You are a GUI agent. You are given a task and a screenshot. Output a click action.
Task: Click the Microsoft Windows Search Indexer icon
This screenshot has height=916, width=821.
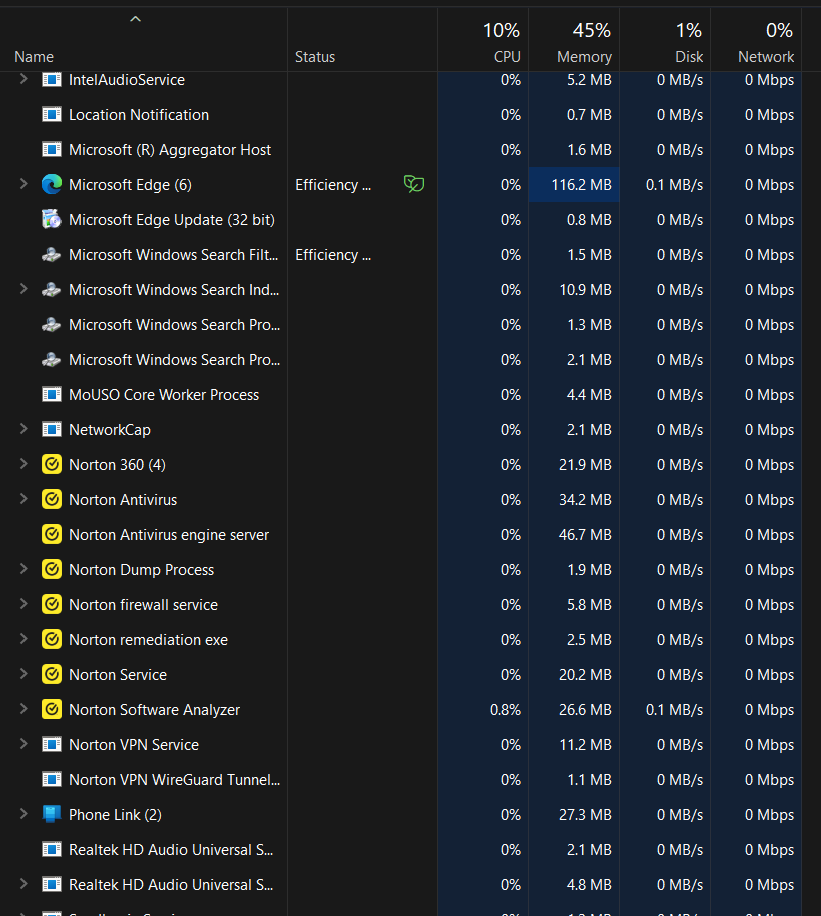(52, 290)
